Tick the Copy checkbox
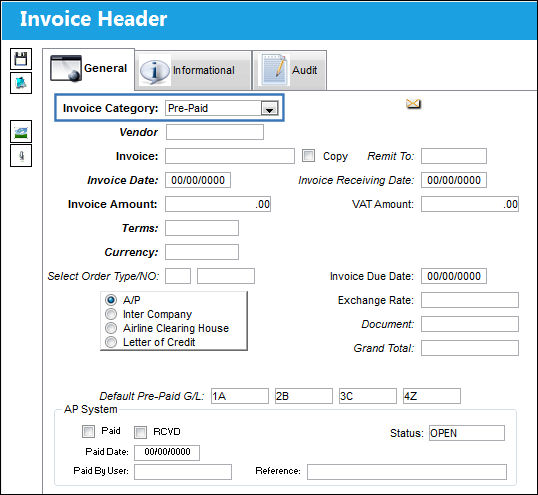The image size is (538, 495). point(308,156)
